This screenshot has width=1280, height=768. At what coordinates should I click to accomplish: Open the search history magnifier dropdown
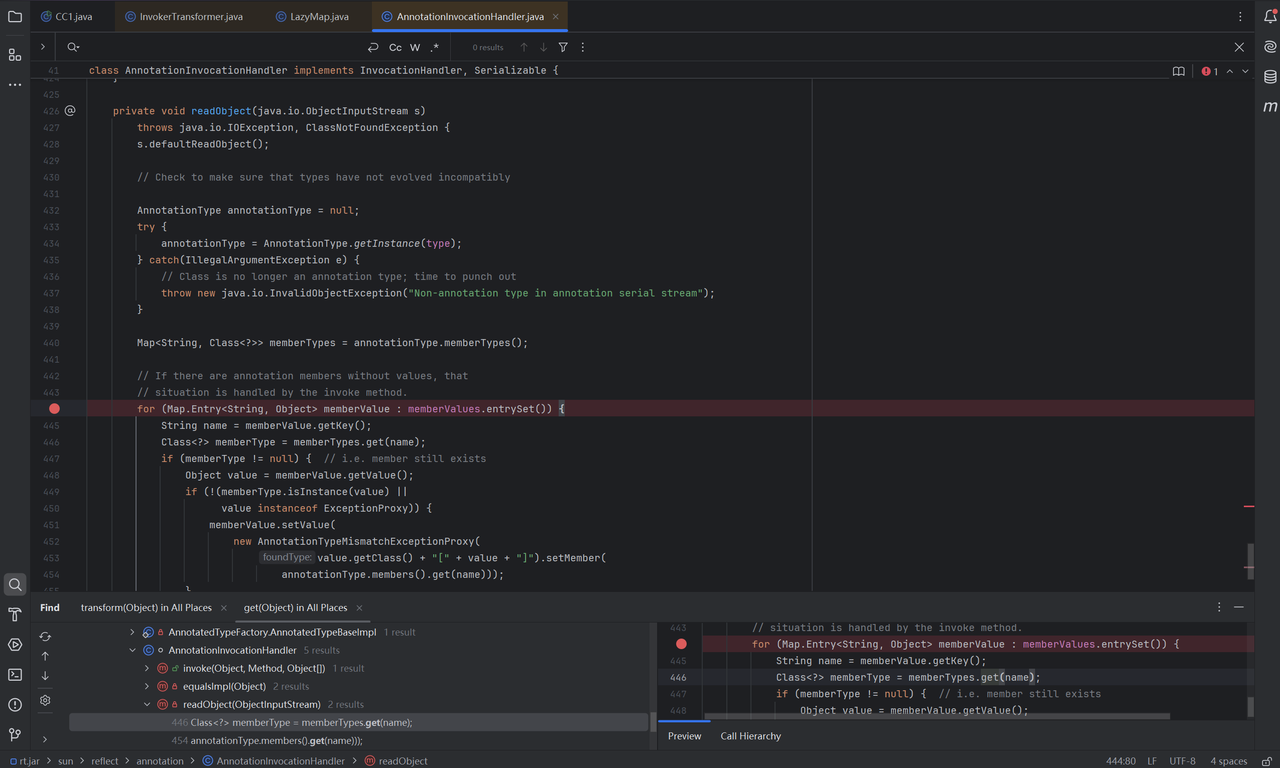click(73, 47)
